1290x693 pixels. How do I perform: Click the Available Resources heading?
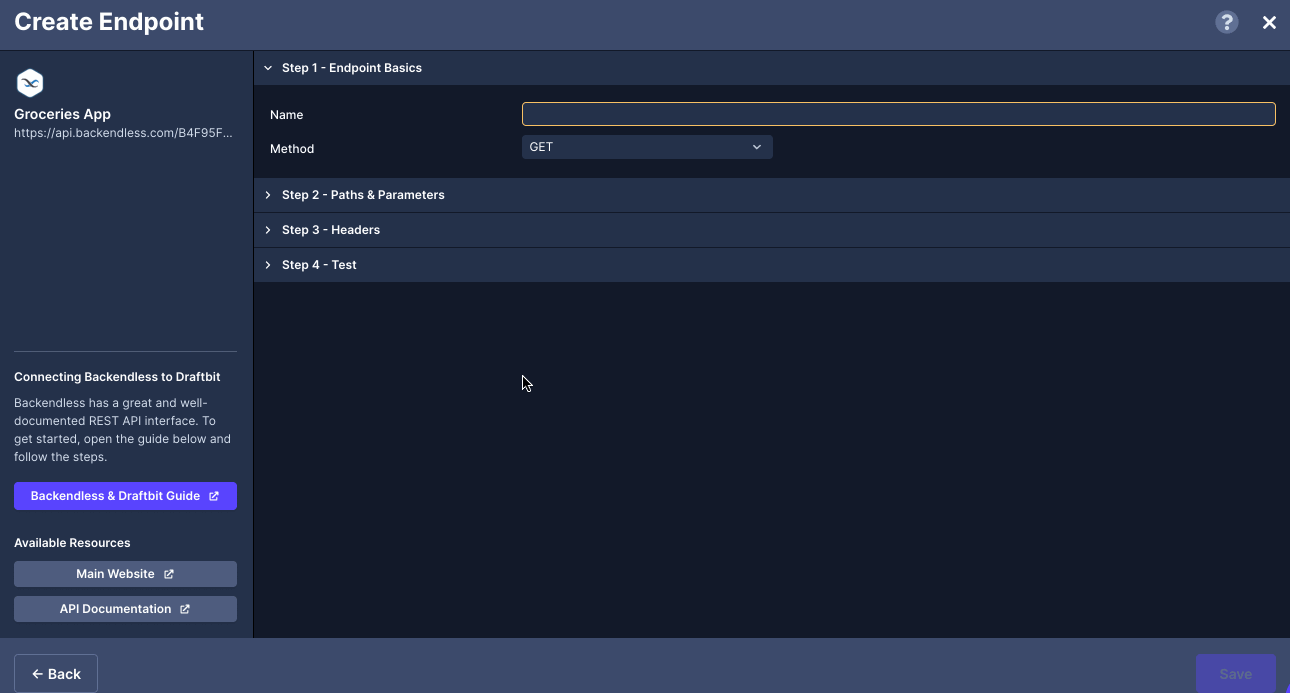point(72,543)
